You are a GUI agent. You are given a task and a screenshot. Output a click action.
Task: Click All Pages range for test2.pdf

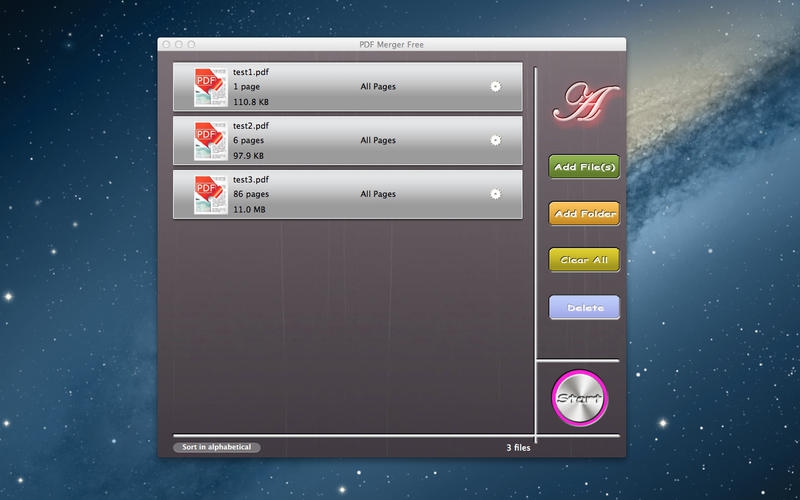pyautogui.click(x=378, y=140)
